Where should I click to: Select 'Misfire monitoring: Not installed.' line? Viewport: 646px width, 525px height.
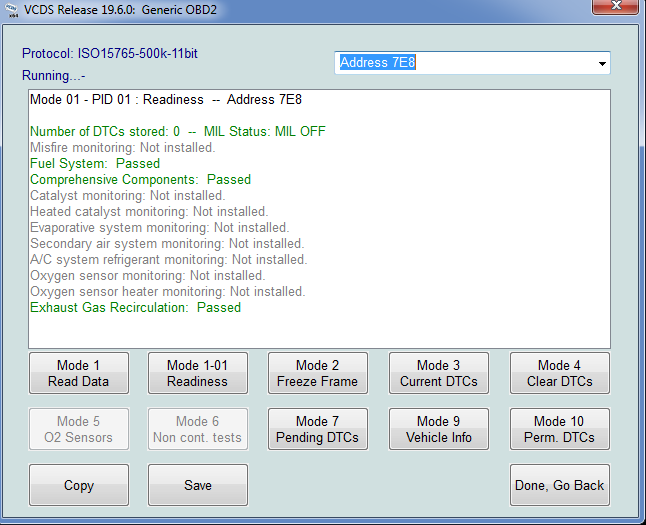tap(122, 148)
